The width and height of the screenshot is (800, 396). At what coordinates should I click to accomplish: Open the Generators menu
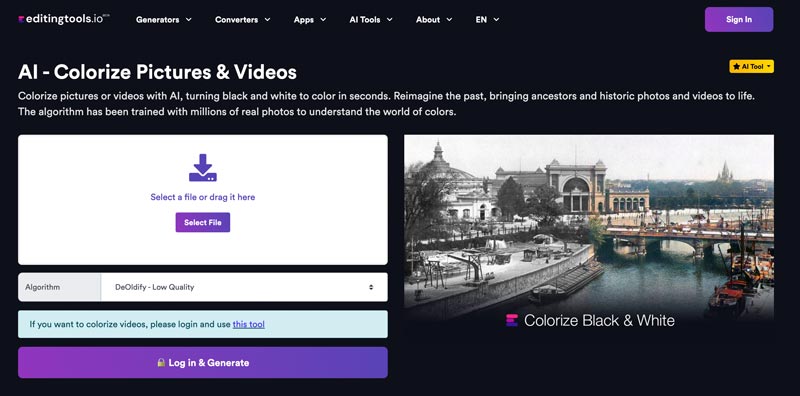[164, 19]
